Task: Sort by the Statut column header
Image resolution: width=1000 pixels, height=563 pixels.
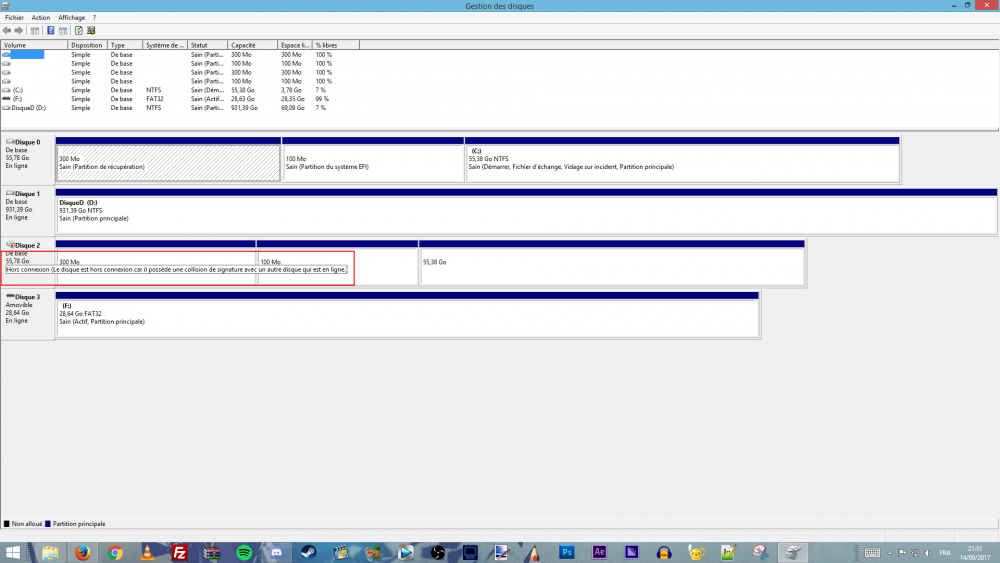Action: pos(208,45)
